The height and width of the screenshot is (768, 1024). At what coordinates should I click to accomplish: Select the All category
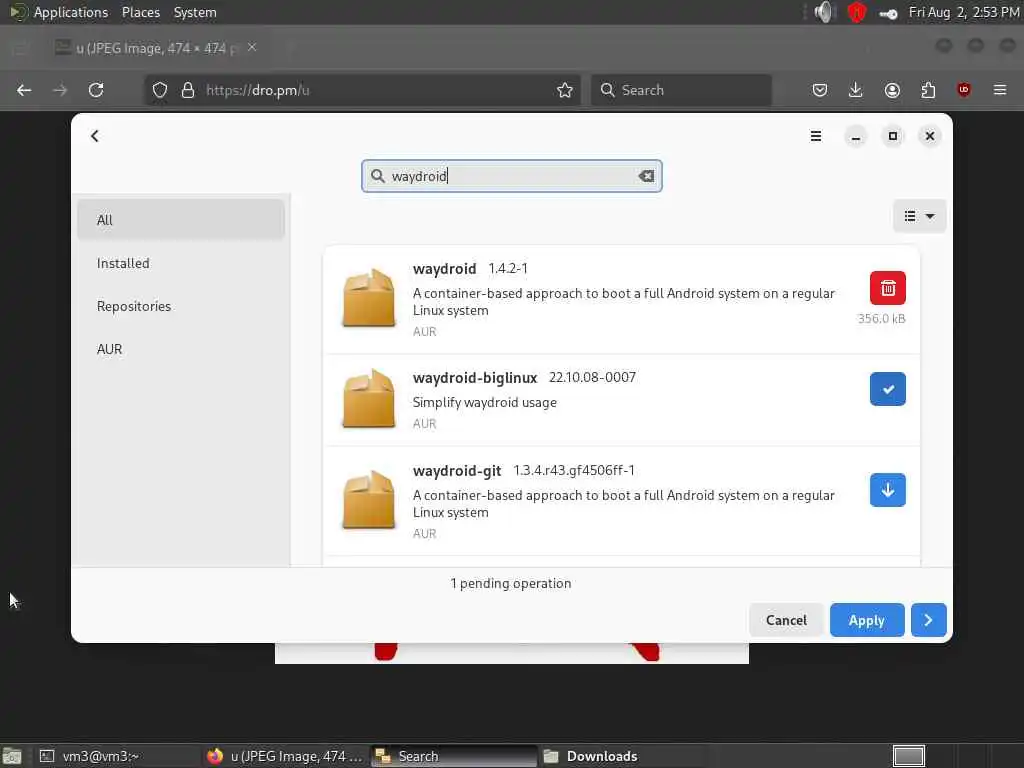(181, 220)
